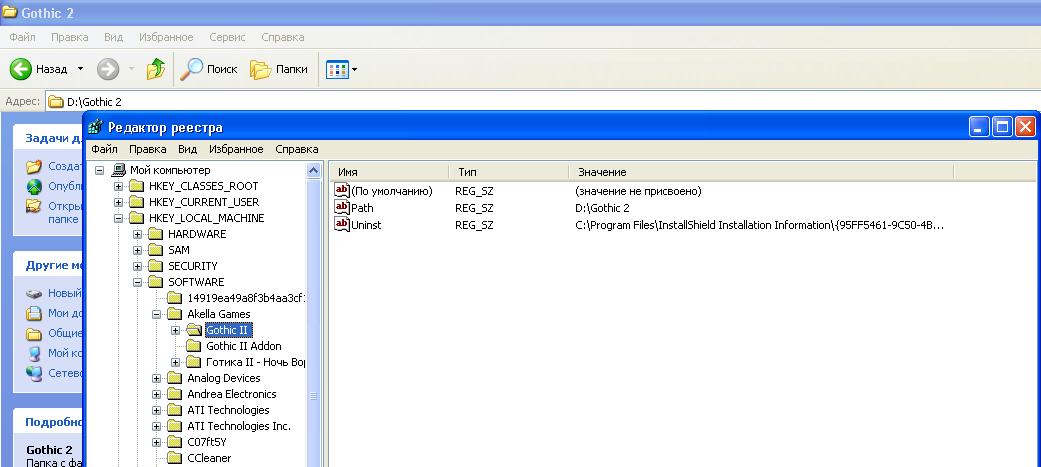The height and width of the screenshot is (467, 1041).
Task: Select the Мой компьютер computer icon
Action: (x=119, y=170)
